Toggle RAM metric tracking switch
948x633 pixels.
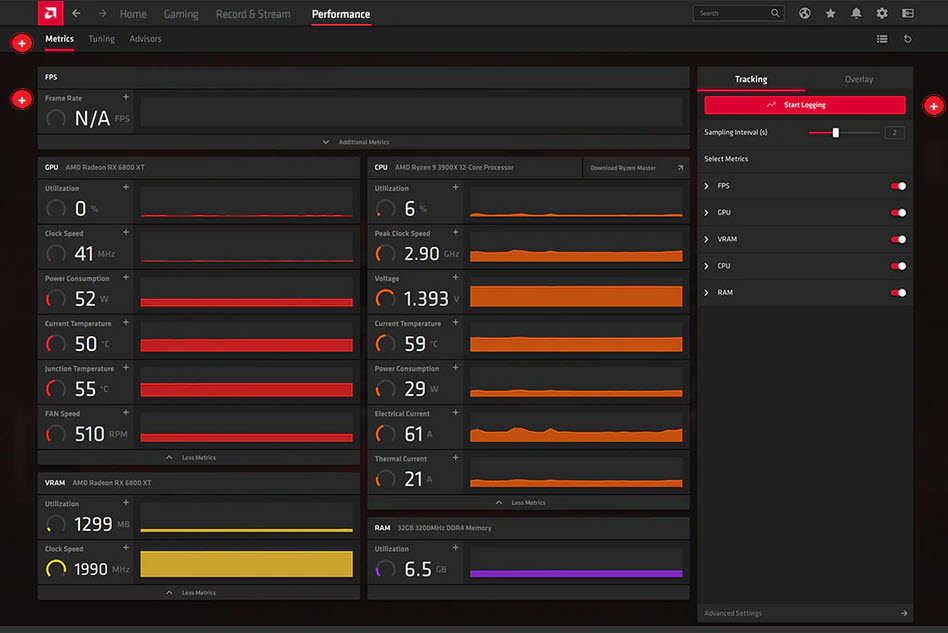tap(898, 292)
